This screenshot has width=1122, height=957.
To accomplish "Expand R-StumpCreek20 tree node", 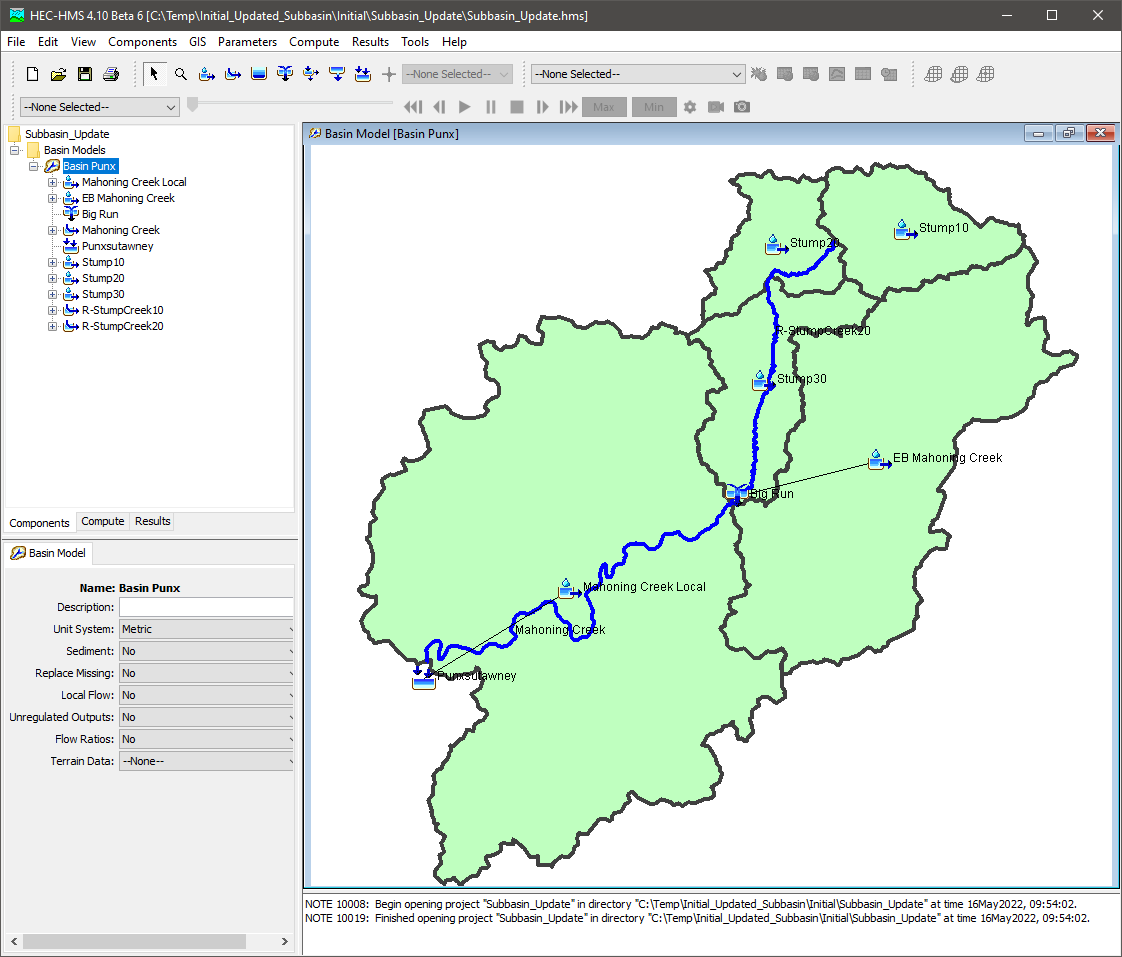I will [x=52, y=326].
